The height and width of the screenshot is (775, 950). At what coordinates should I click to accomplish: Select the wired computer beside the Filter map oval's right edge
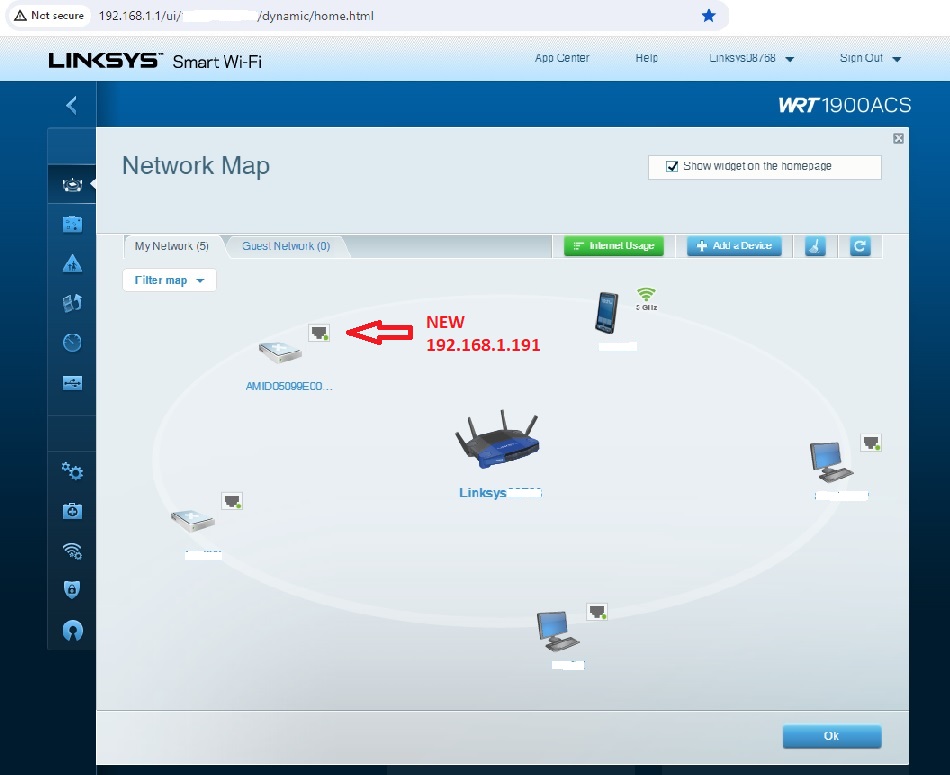(831, 462)
